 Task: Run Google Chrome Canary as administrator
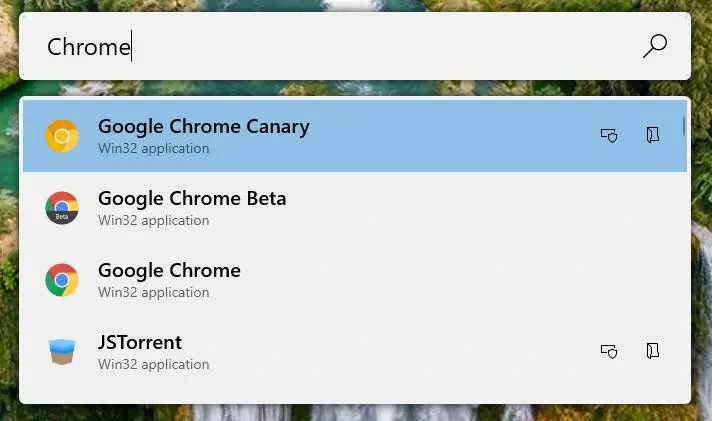[x=608, y=135]
